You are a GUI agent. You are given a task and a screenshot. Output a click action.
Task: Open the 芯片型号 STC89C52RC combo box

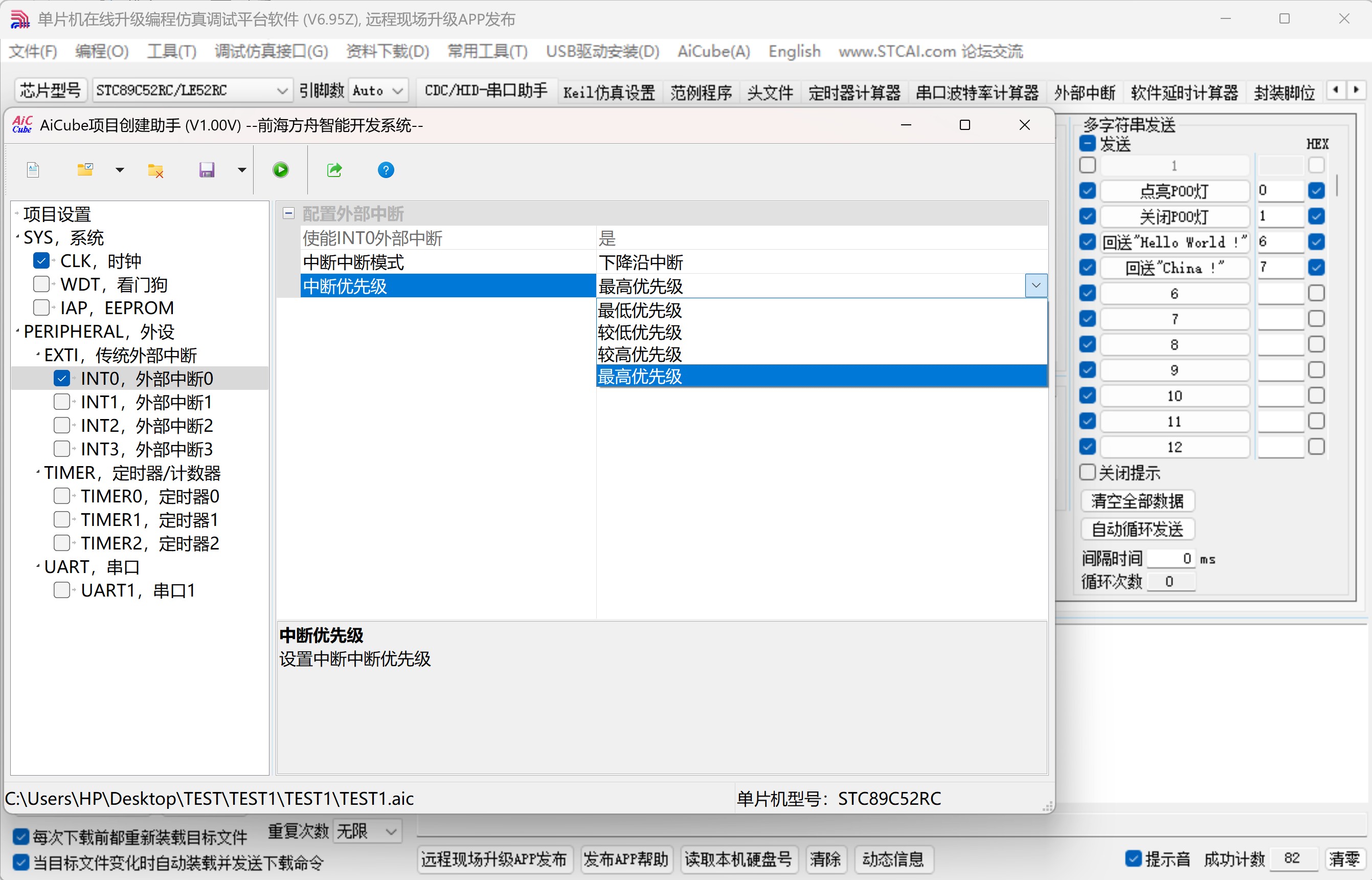pyautogui.click(x=192, y=90)
